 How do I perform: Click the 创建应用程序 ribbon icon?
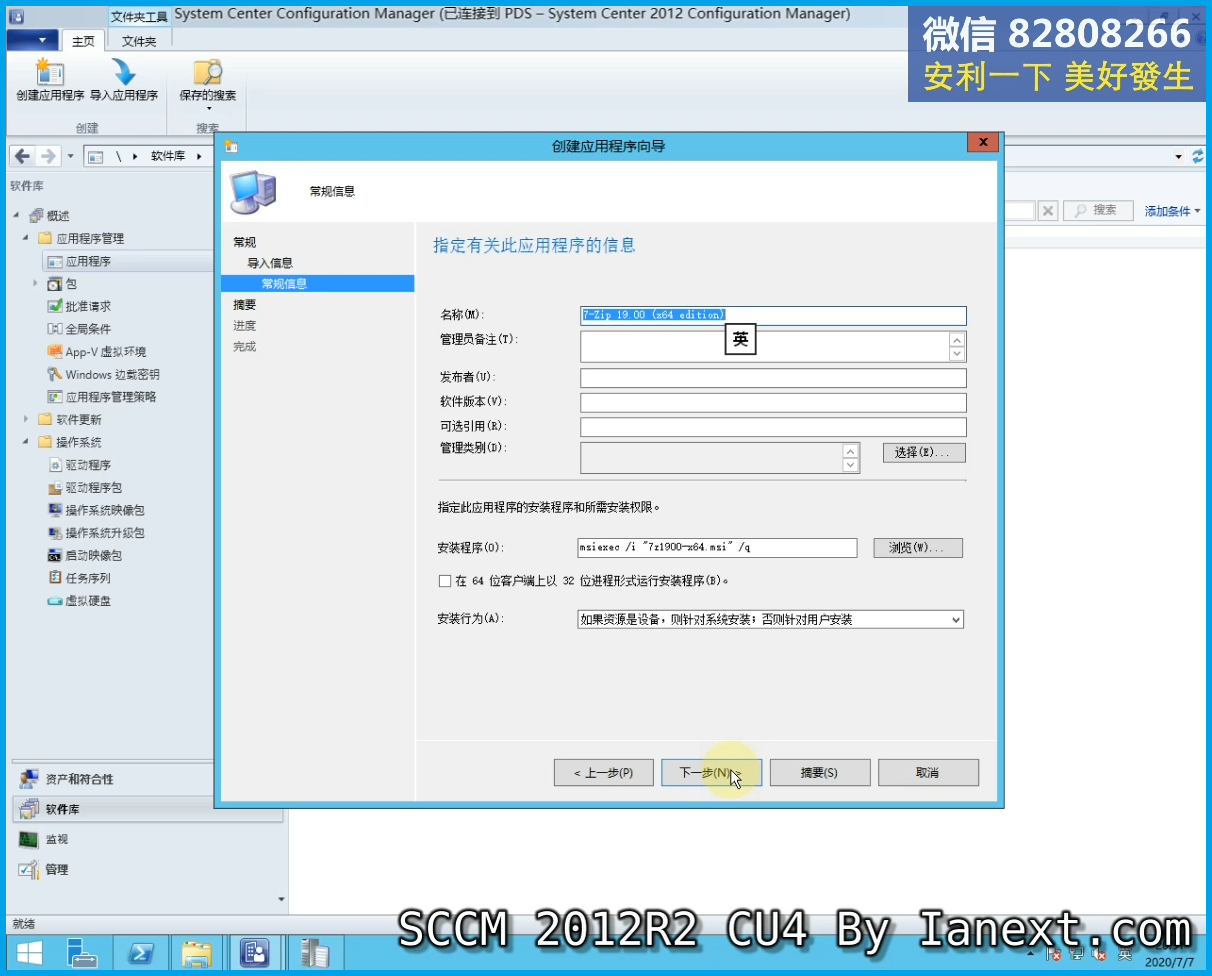click(x=49, y=72)
